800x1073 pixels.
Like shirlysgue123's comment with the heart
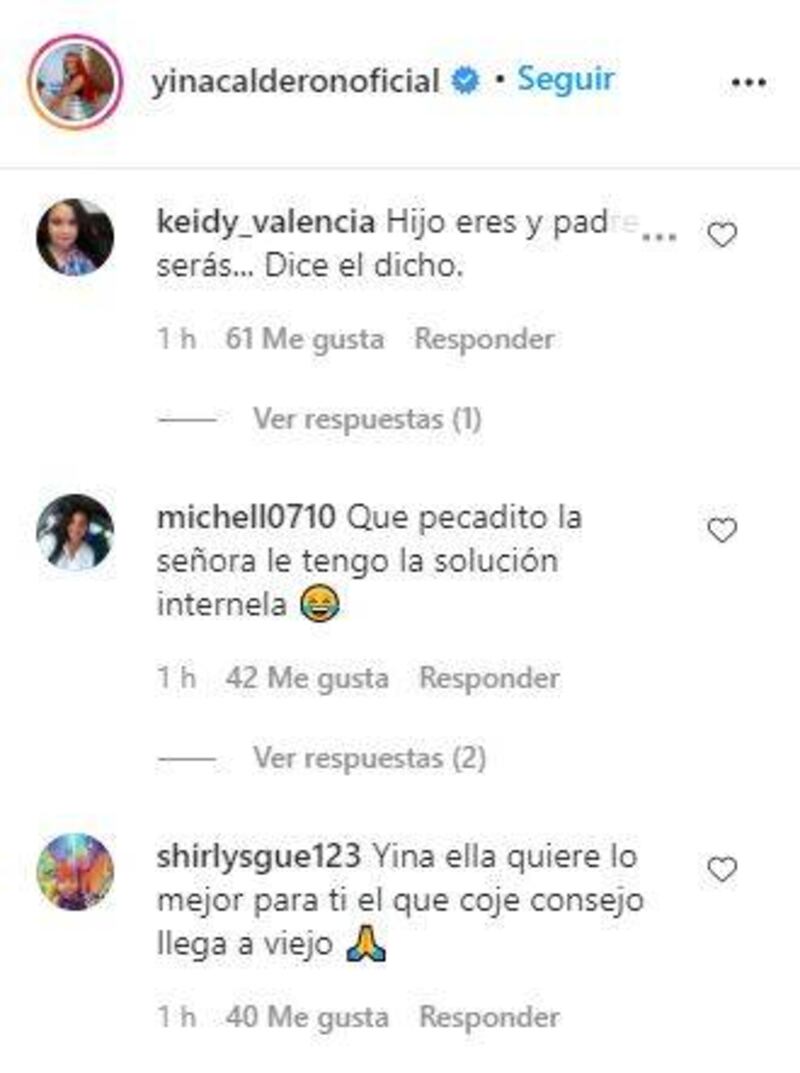tap(721, 870)
